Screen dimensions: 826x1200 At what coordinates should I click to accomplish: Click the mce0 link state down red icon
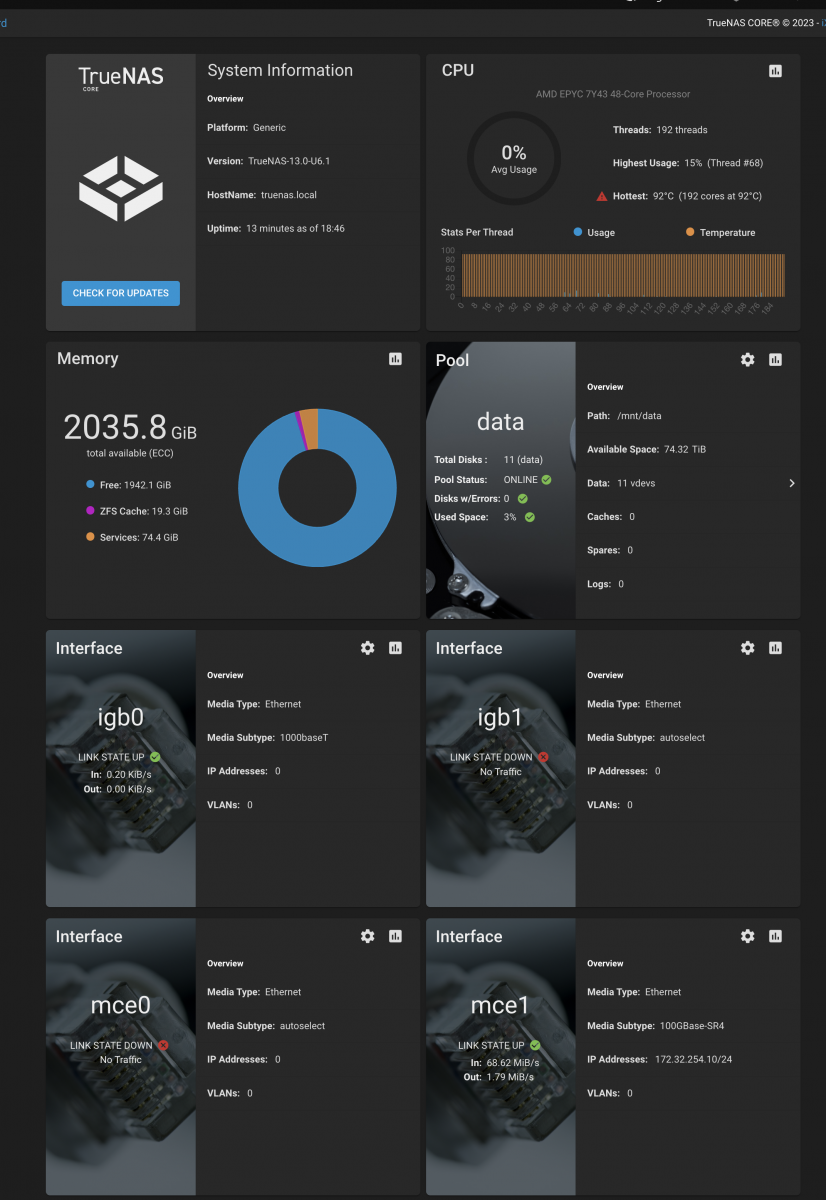[163, 1045]
